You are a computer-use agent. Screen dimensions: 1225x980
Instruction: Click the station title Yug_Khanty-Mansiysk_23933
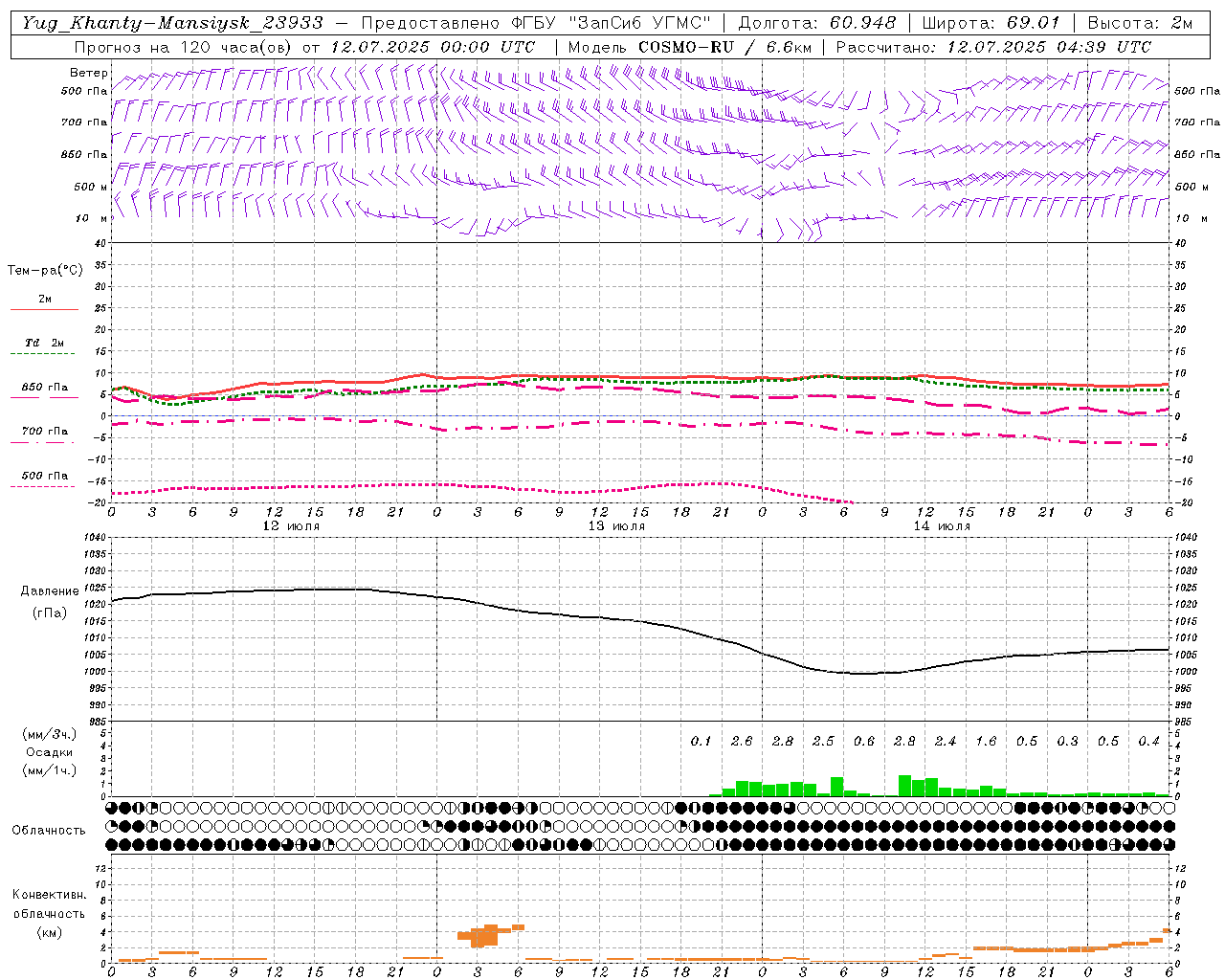(x=173, y=23)
